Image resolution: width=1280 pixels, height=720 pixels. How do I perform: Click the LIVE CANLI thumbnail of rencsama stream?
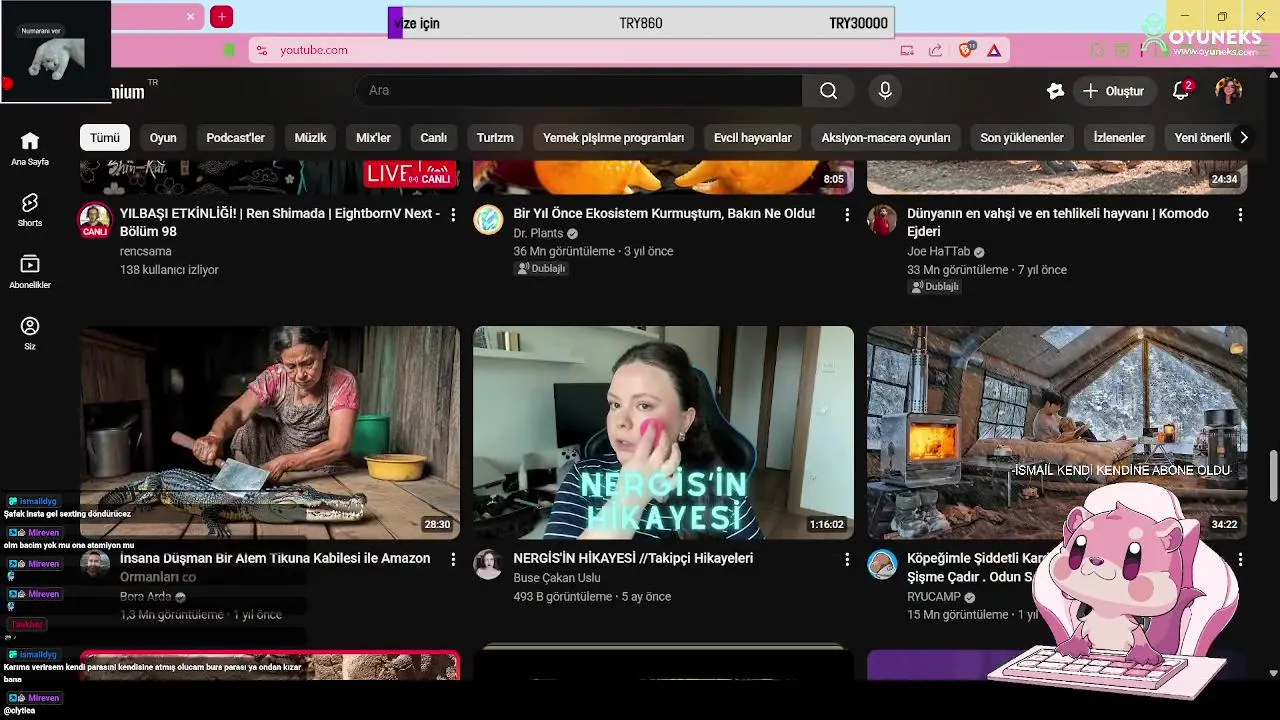coord(270,177)
